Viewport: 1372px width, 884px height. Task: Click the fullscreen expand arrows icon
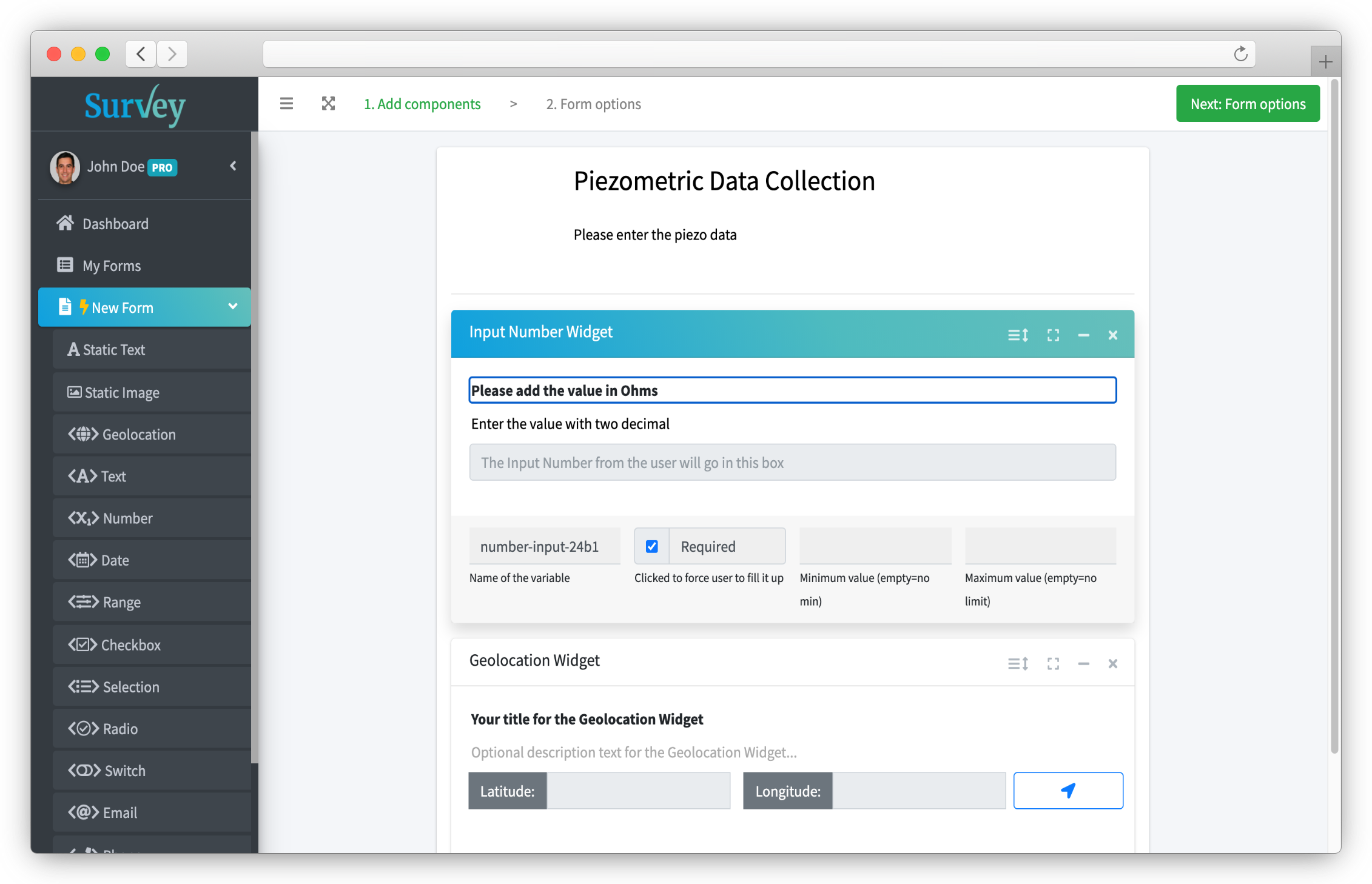328,104
